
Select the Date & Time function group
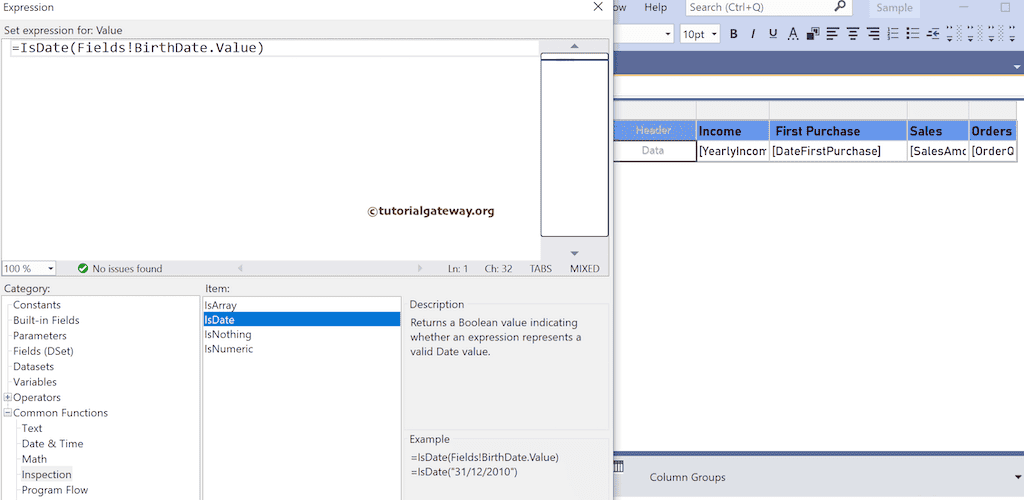point(52,444)
